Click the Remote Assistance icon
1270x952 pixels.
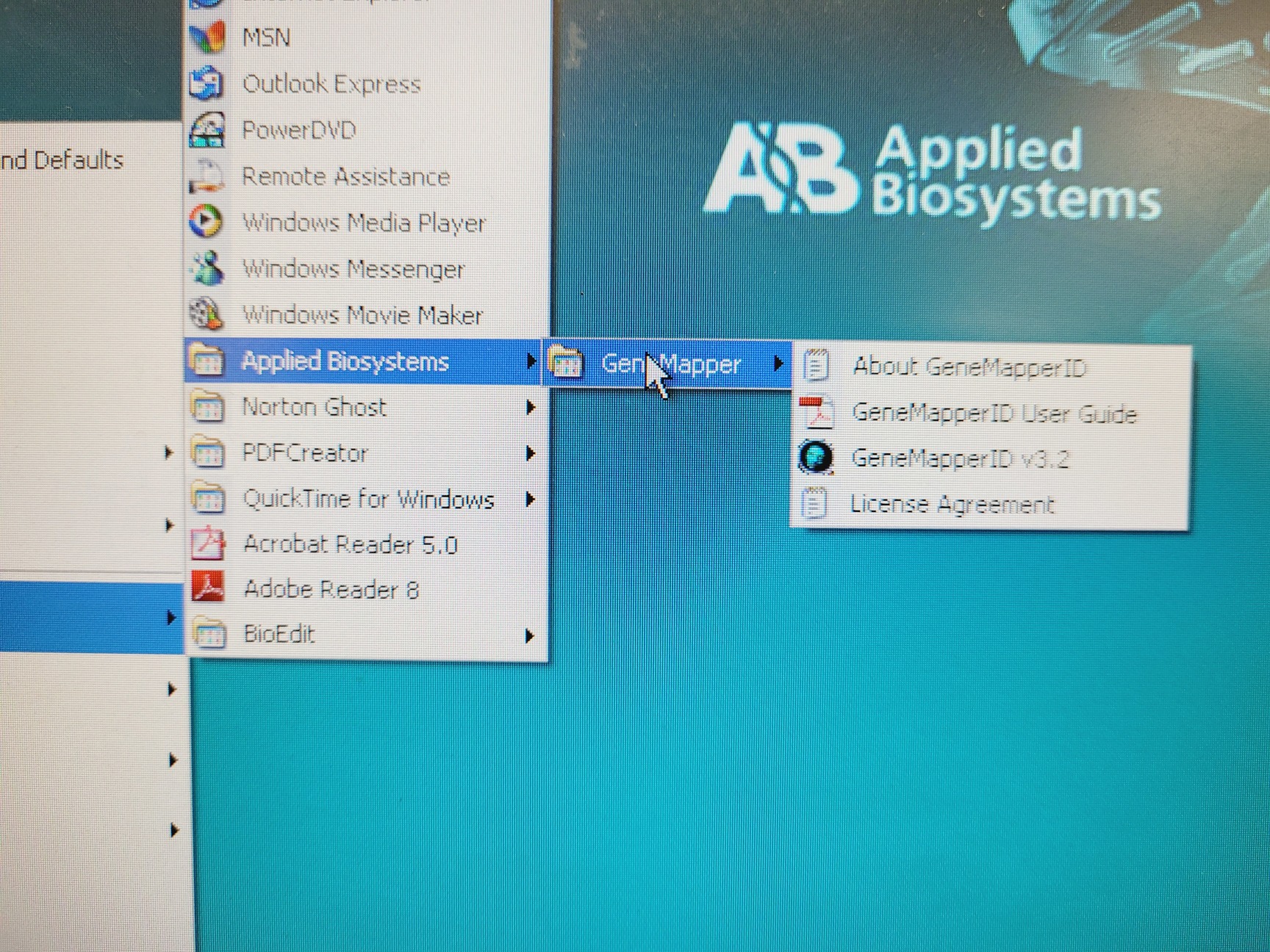tap(207, 176)
